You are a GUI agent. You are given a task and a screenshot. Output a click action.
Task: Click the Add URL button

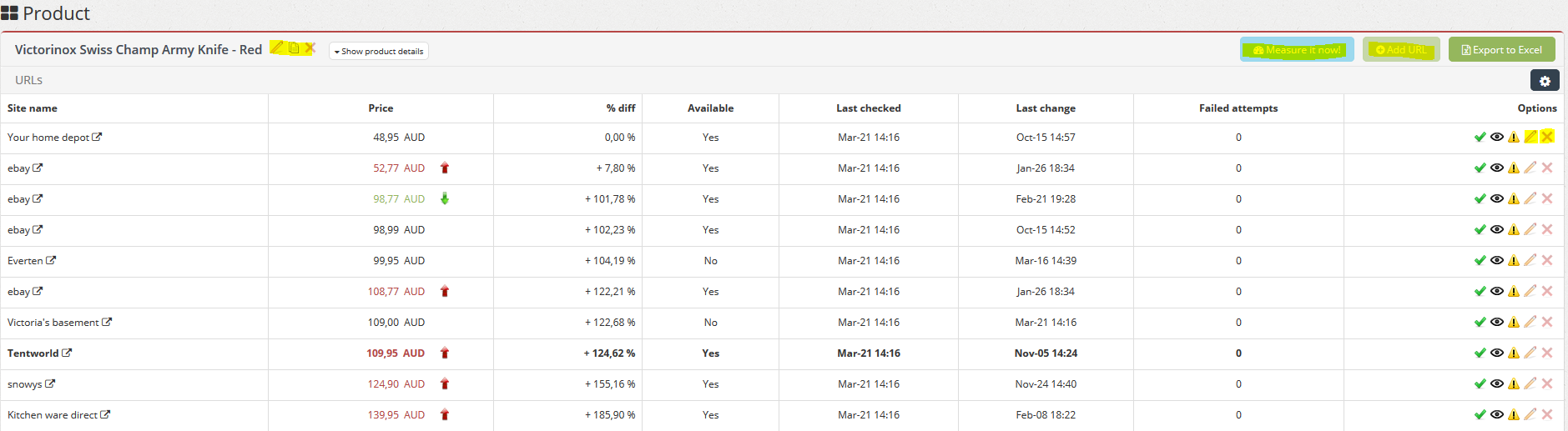pos(1401,50)
